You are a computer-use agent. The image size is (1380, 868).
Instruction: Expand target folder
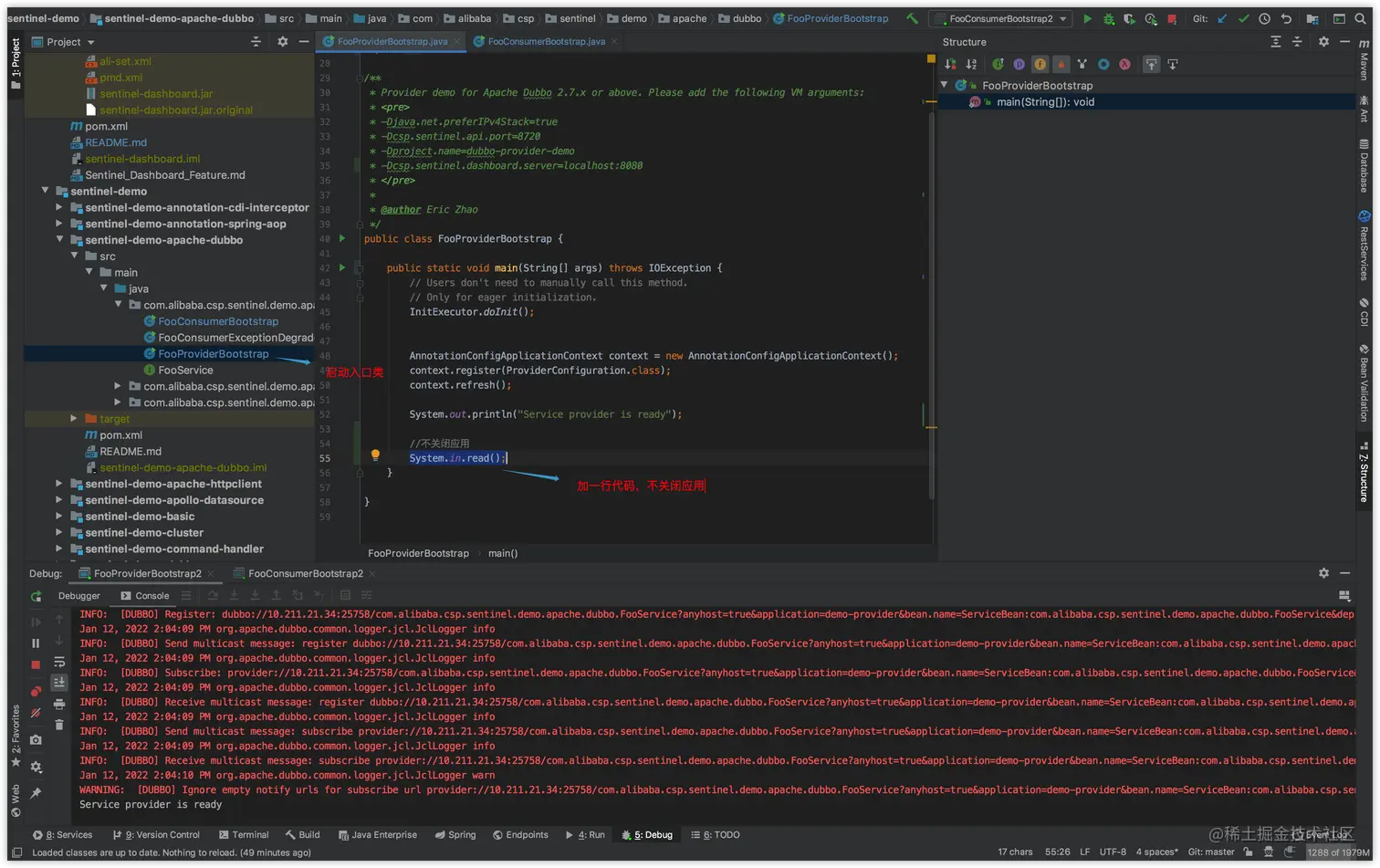tap(74, 418)
